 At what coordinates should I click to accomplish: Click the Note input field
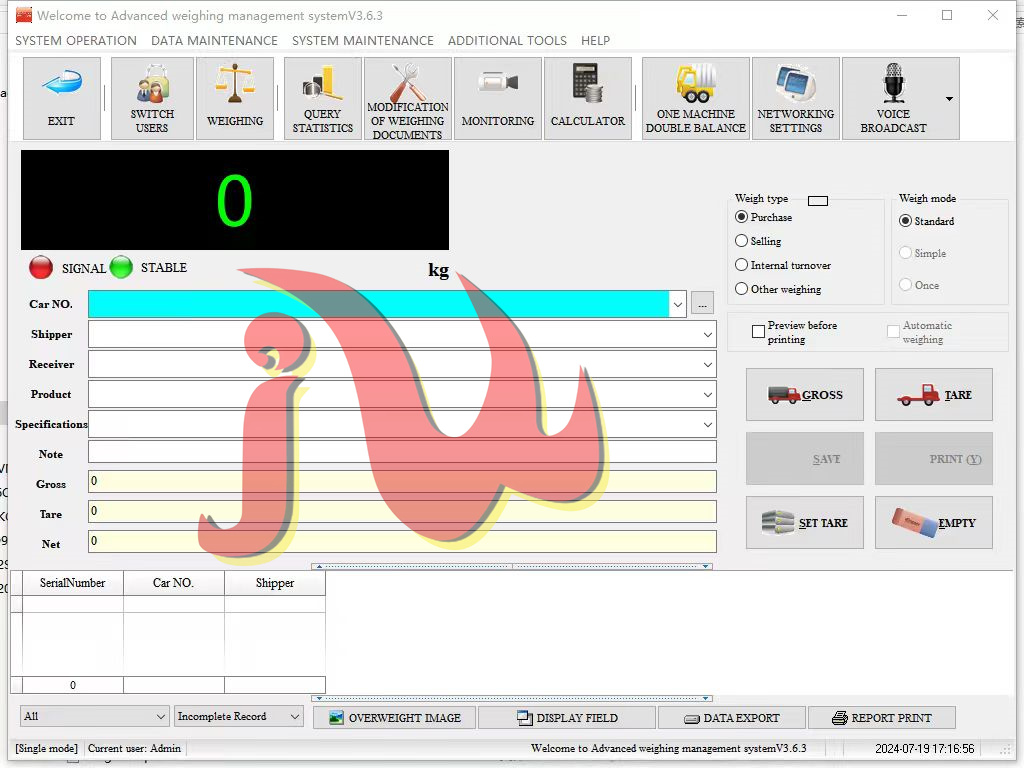pyautogui.click(x=402, y=452)
